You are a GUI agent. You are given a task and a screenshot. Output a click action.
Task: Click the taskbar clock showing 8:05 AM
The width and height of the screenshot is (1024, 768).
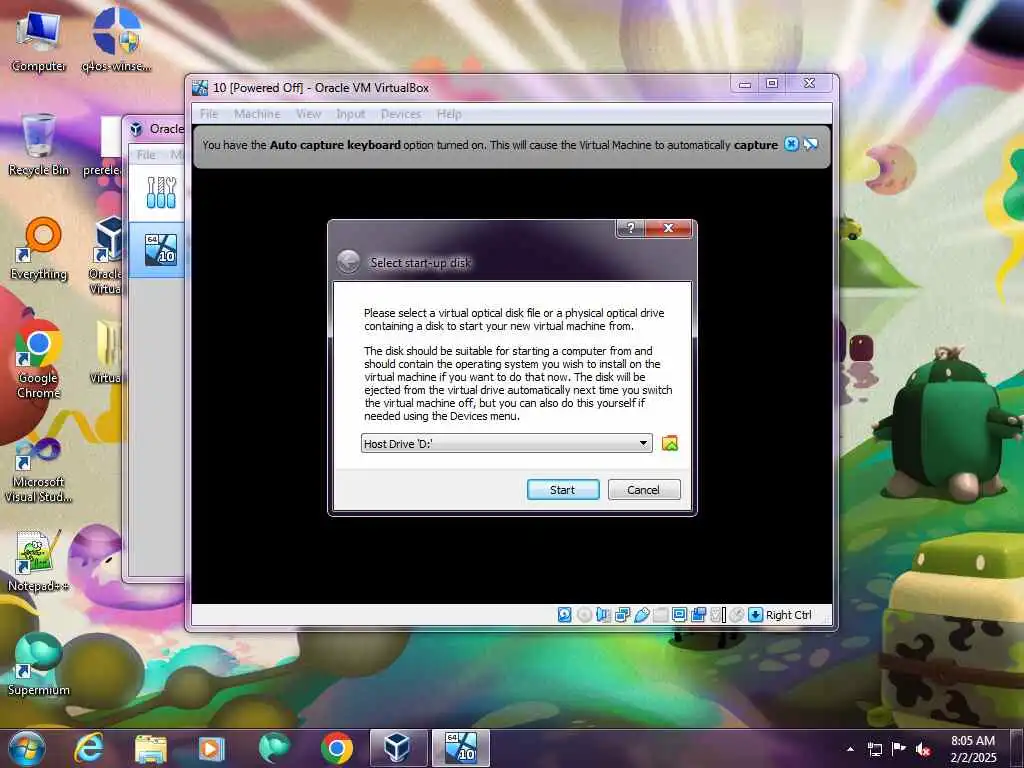click(973, 749)
